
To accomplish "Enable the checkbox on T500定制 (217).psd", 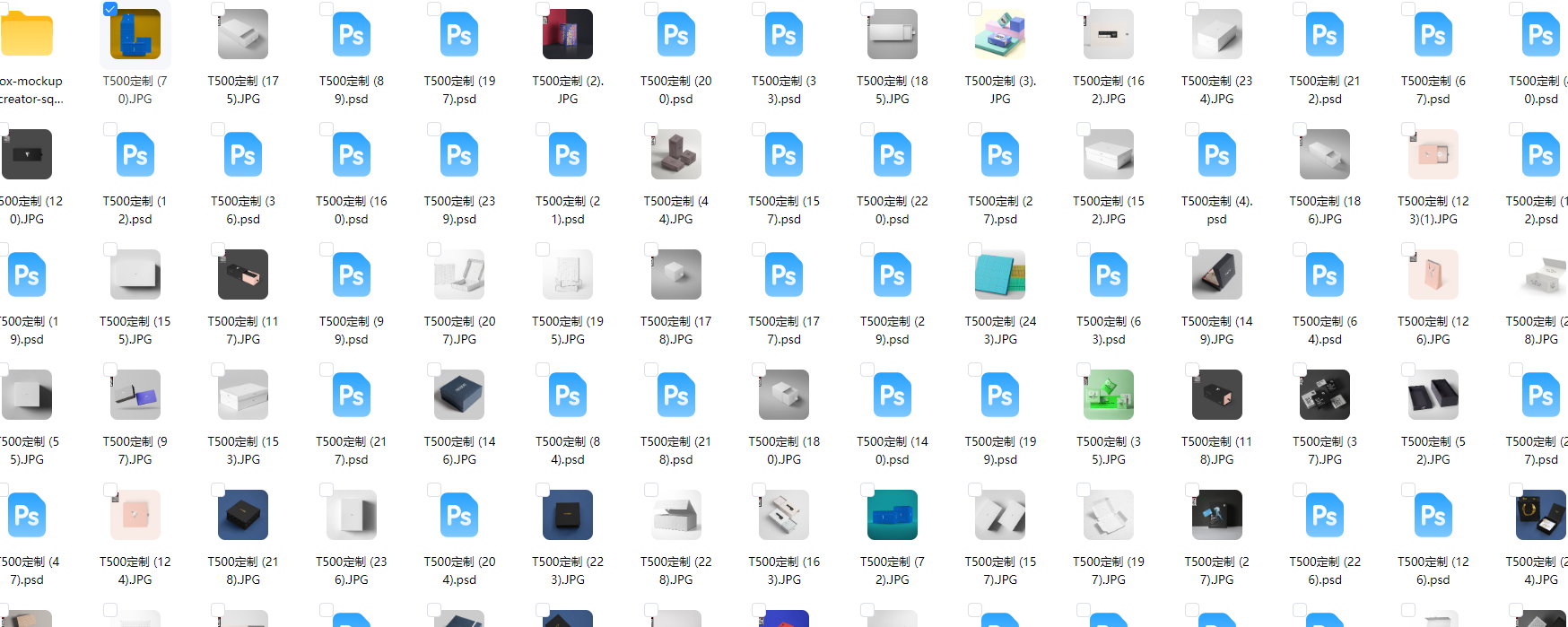I will click(x=327, y=370).
